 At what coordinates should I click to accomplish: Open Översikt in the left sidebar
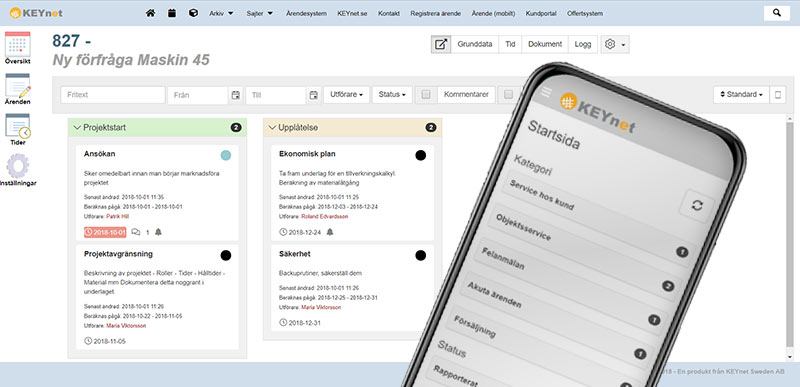tap(17, 47)
